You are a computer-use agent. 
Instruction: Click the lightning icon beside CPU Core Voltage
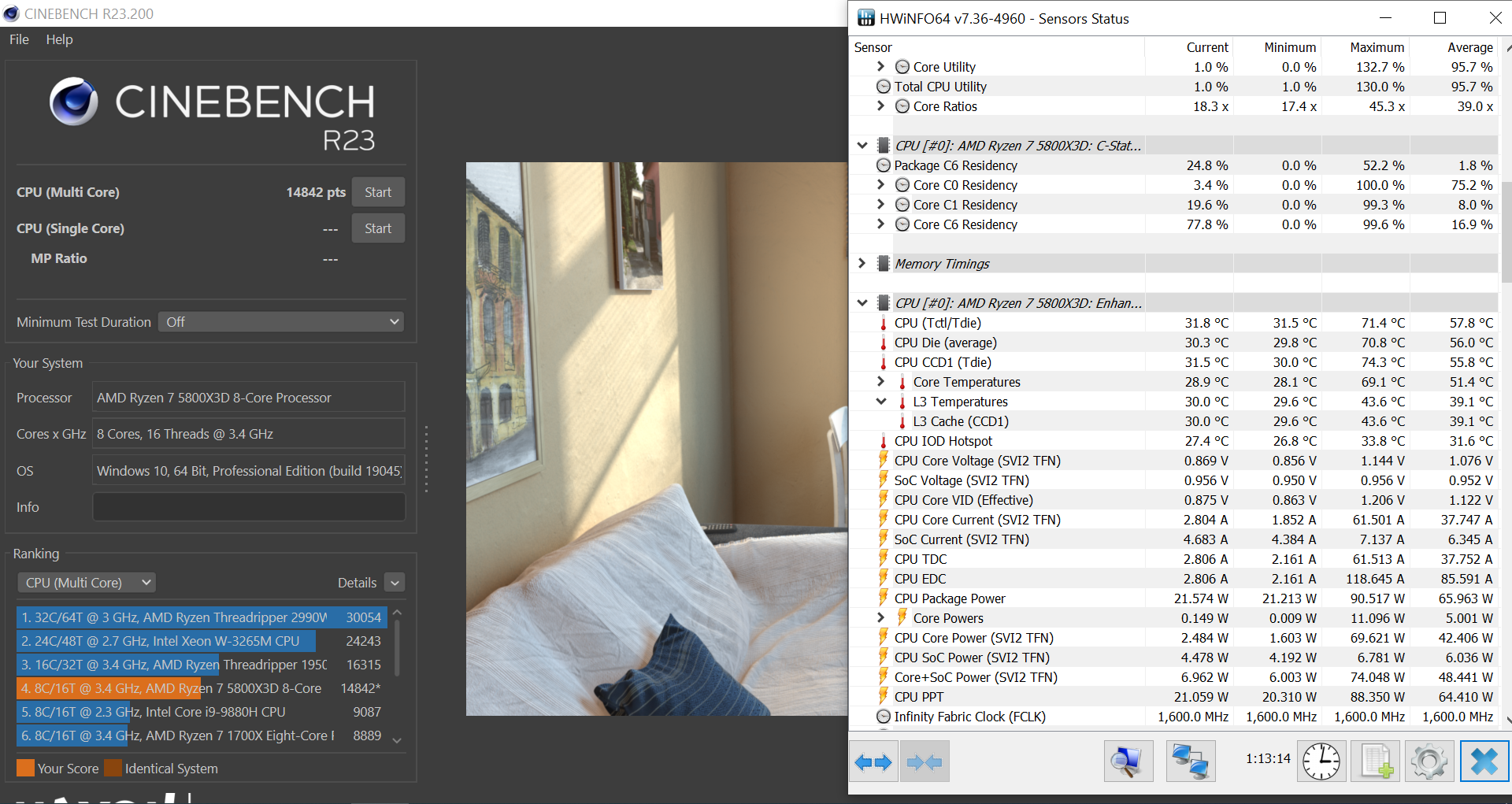pos(884,460)
